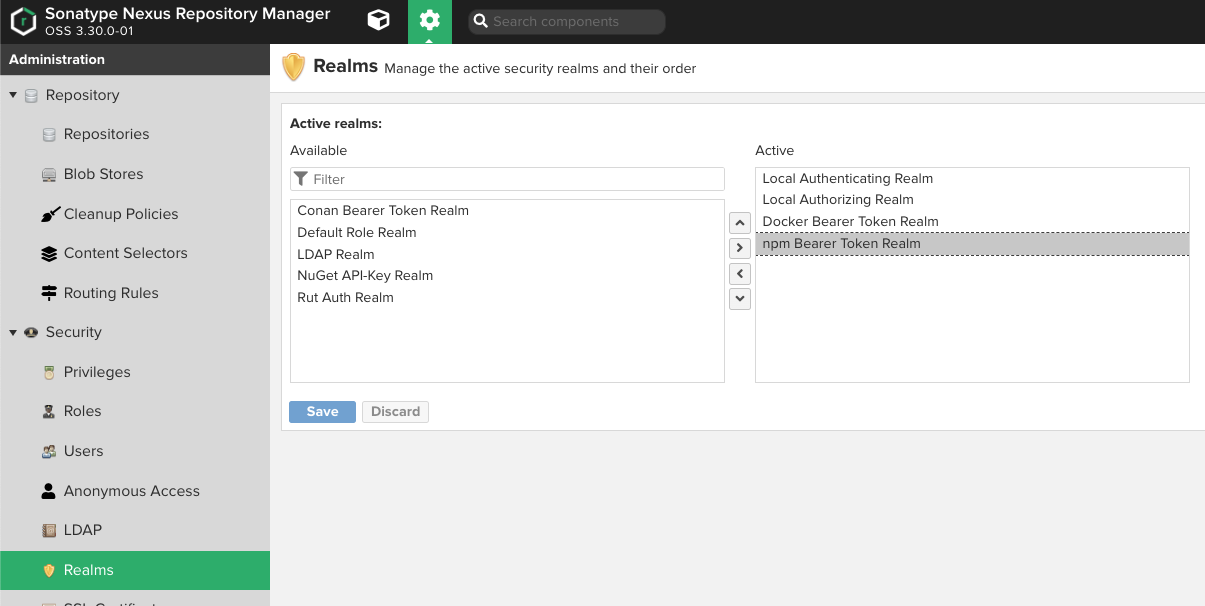
Task: Click the Blob Stores icon
Action: [49, 174]
